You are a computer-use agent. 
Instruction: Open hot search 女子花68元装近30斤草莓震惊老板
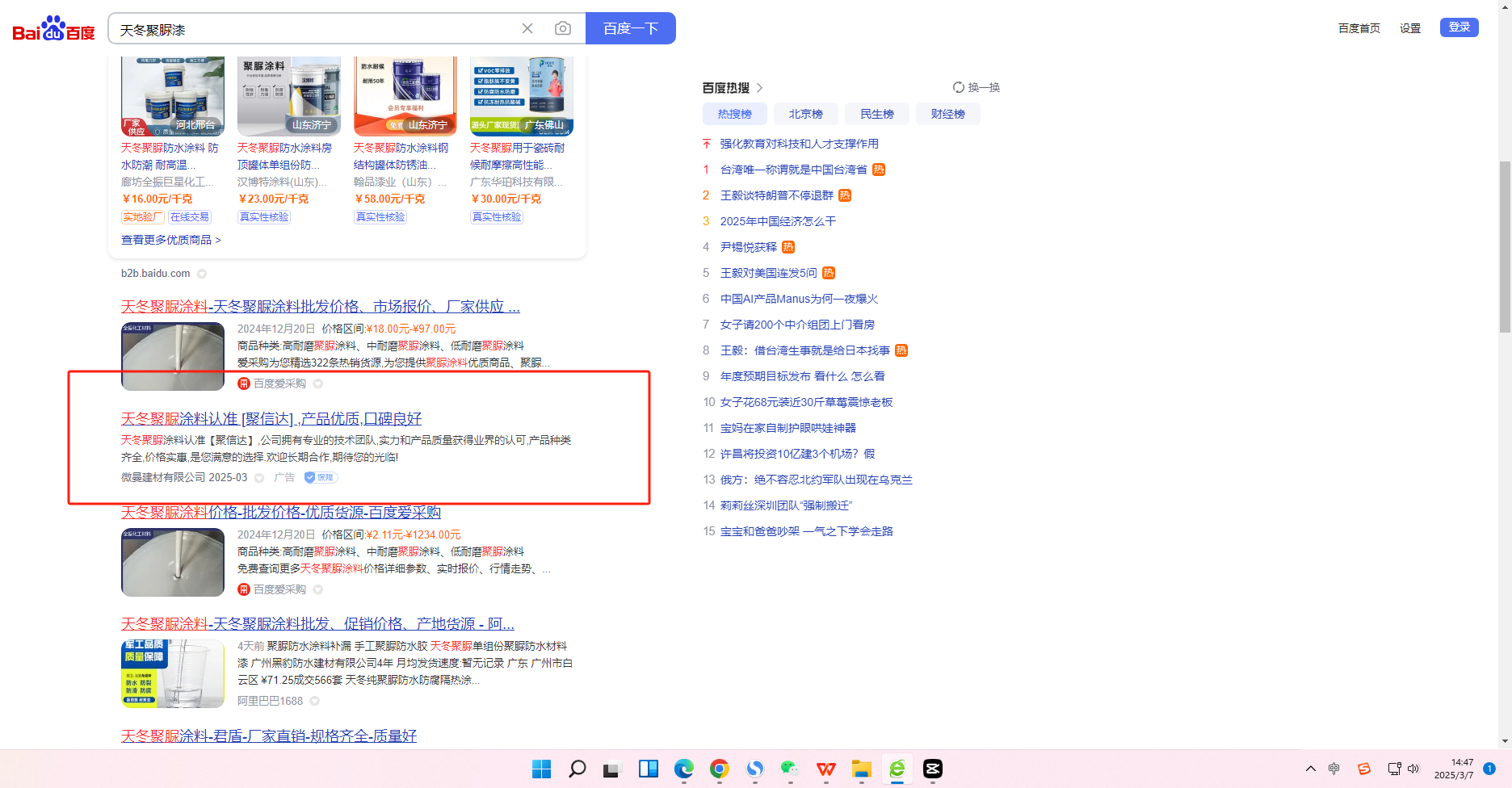pos(807,402)
